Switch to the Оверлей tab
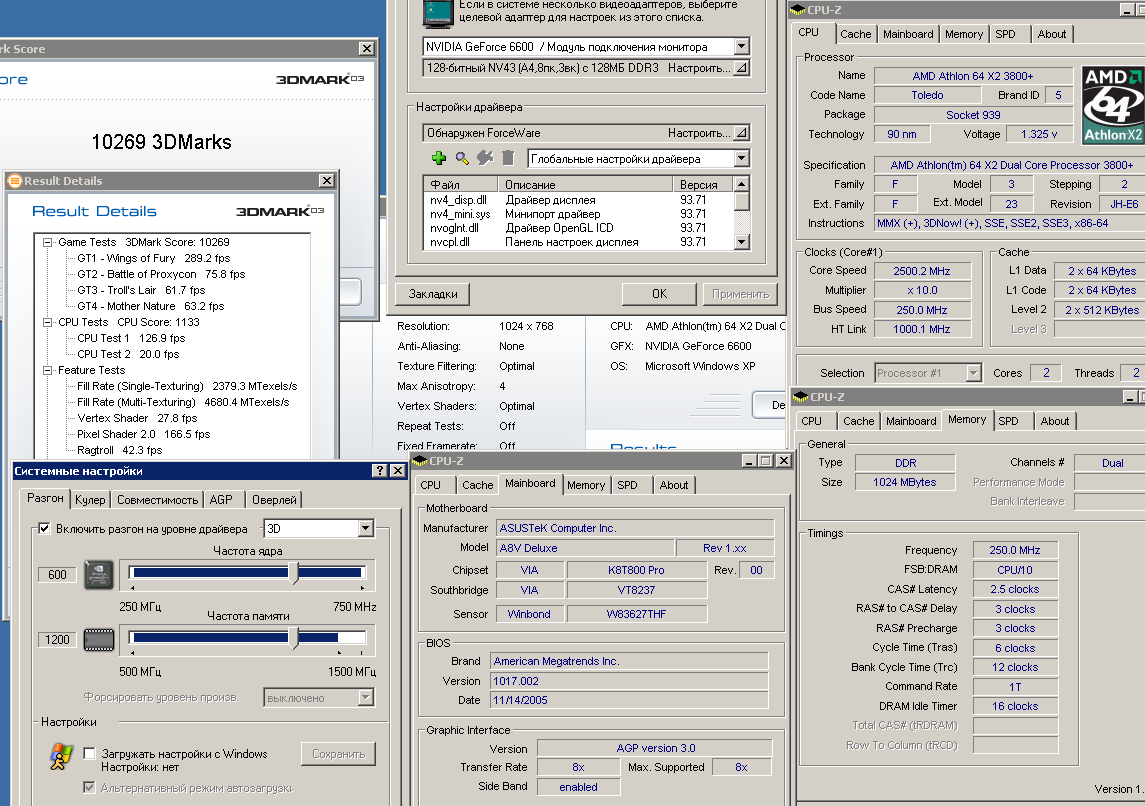1145x806 pixels. [274, 499]
